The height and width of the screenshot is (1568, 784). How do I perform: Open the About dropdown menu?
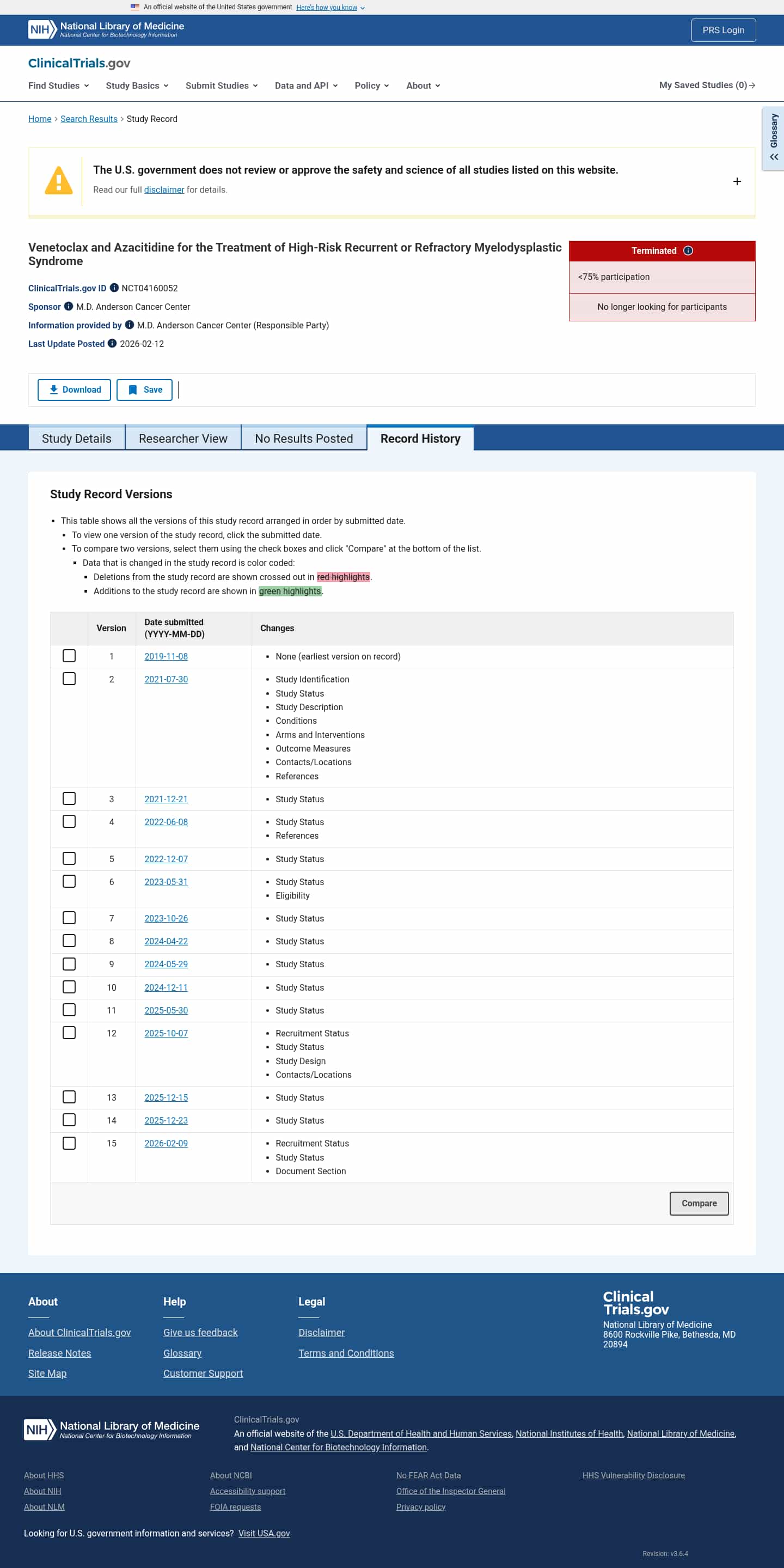coord(424,86)
